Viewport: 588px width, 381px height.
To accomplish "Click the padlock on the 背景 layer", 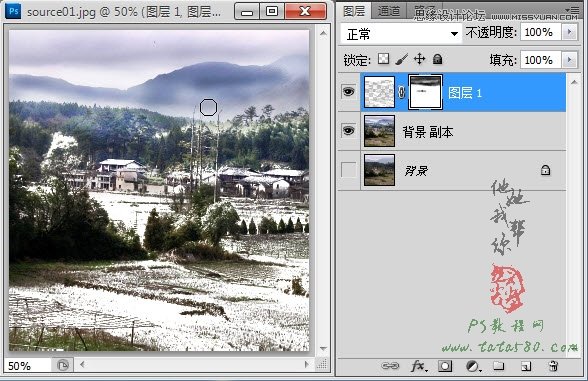I will pyautogui.click(x=545, y=170).
